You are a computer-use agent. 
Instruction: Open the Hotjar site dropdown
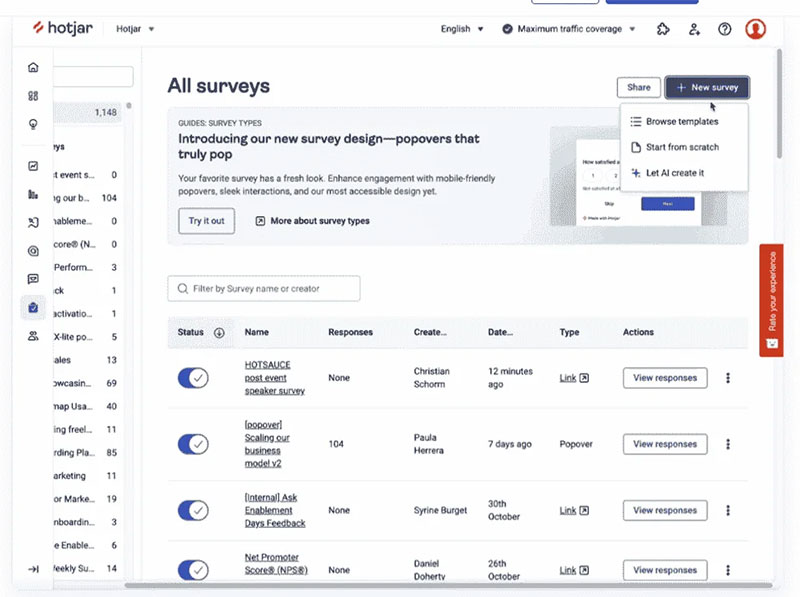pyautogui.click(x=135, y=29)
